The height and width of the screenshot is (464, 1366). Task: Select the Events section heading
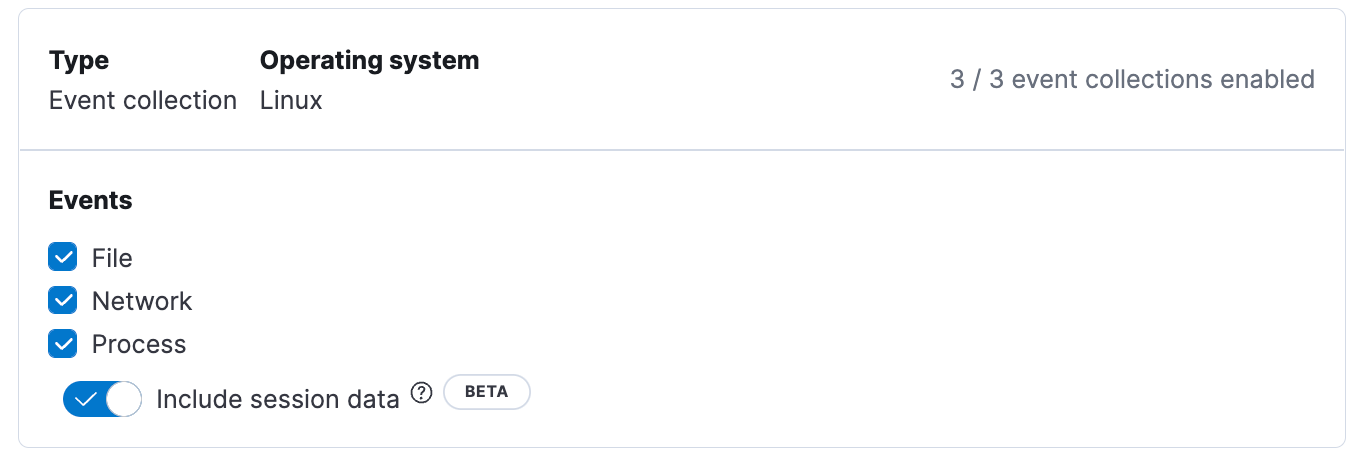point(91,200)
